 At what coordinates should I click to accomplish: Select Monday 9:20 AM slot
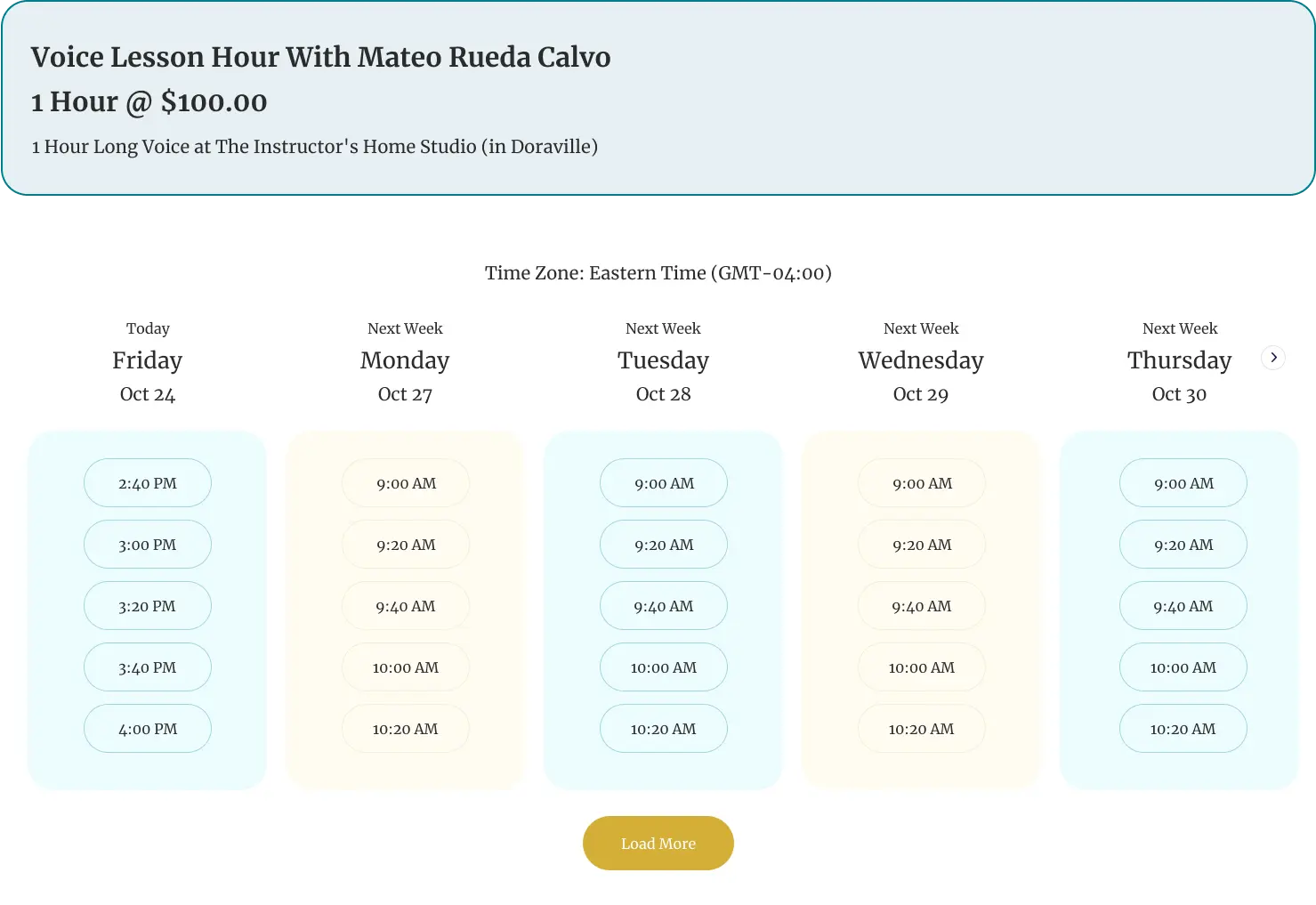point(406,545)
